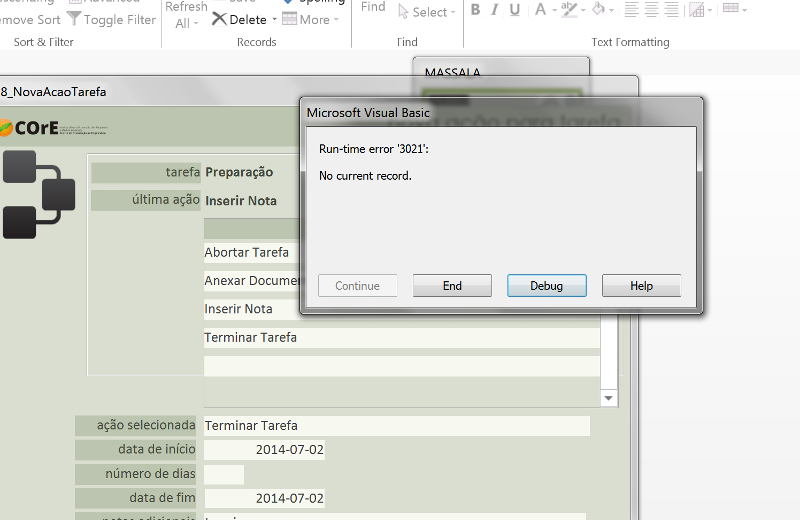This screenshot has height=520, width=800.
Task: Click the última ação value Inserir Nota
Action: pos(241,201)
